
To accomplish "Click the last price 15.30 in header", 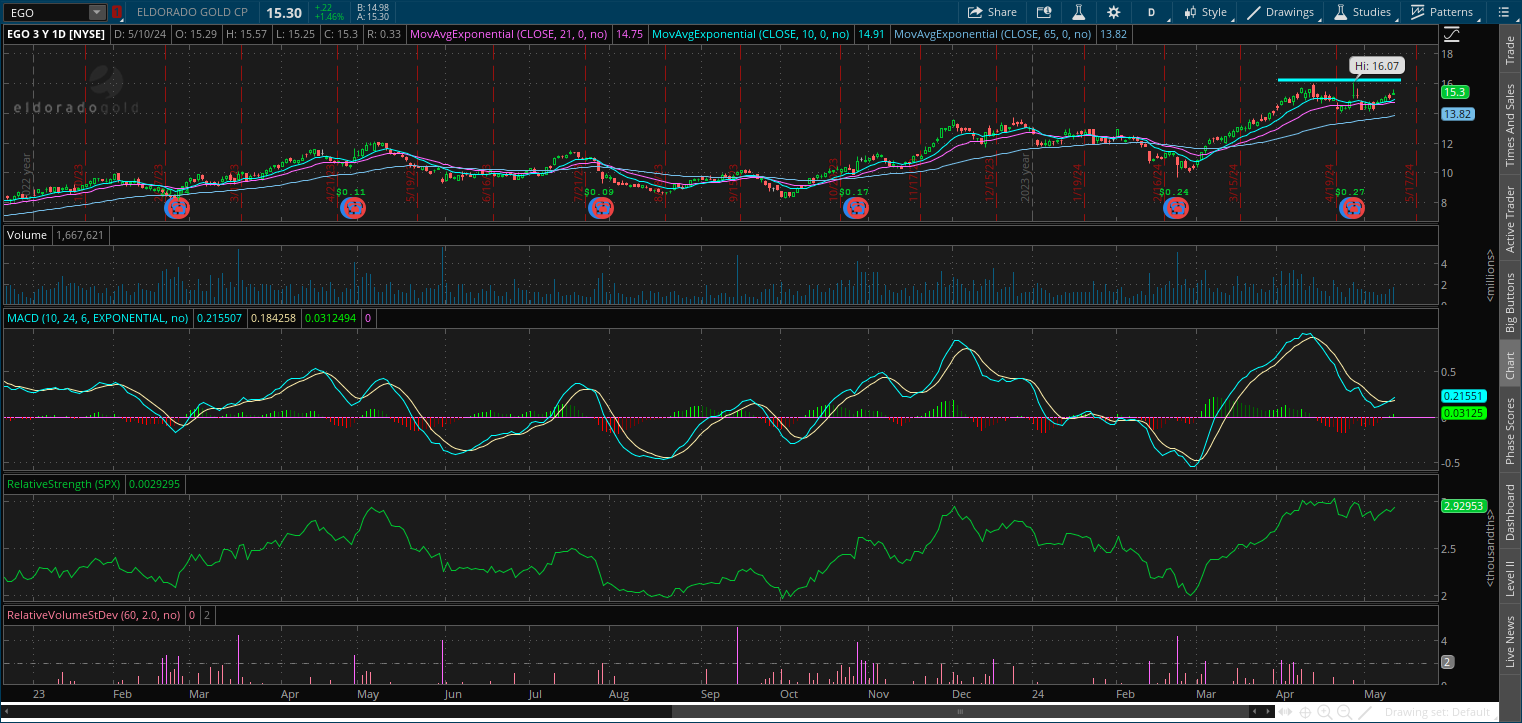I will pos(283,12).
